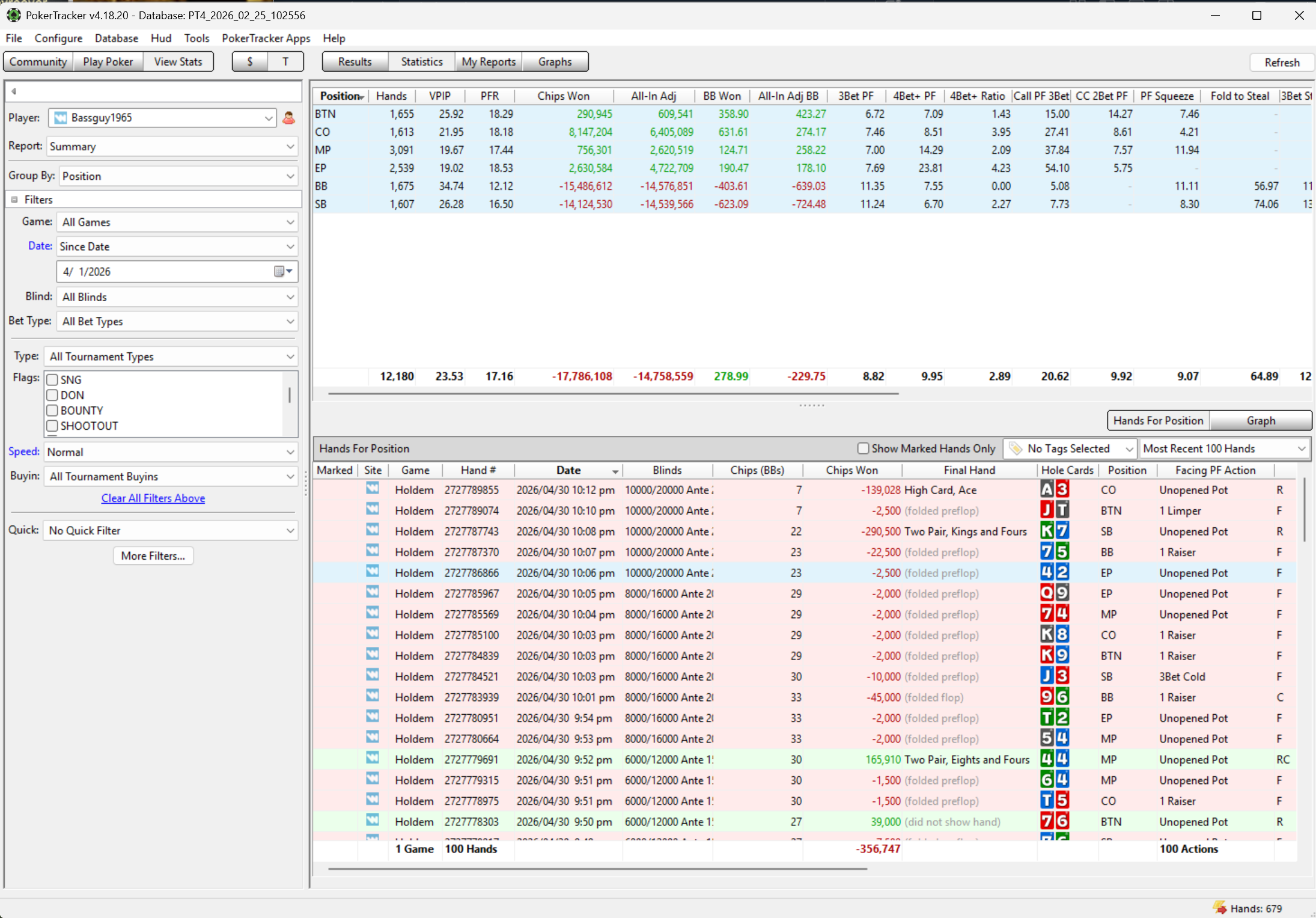This screenshot has height=918, width=1316.
Task: Click the 44 hole cards for hand 2727779691
Action: click(x=1055, y=759)
